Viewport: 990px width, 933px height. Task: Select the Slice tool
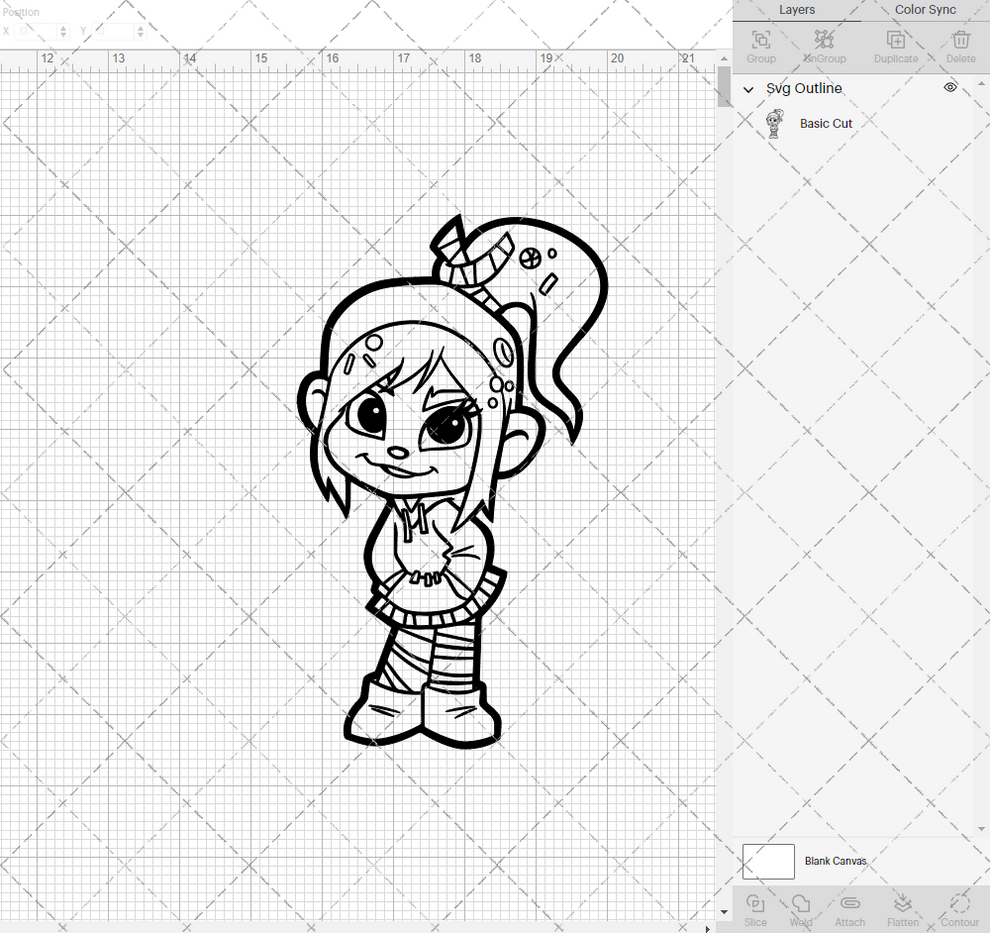tap(755, 908)
